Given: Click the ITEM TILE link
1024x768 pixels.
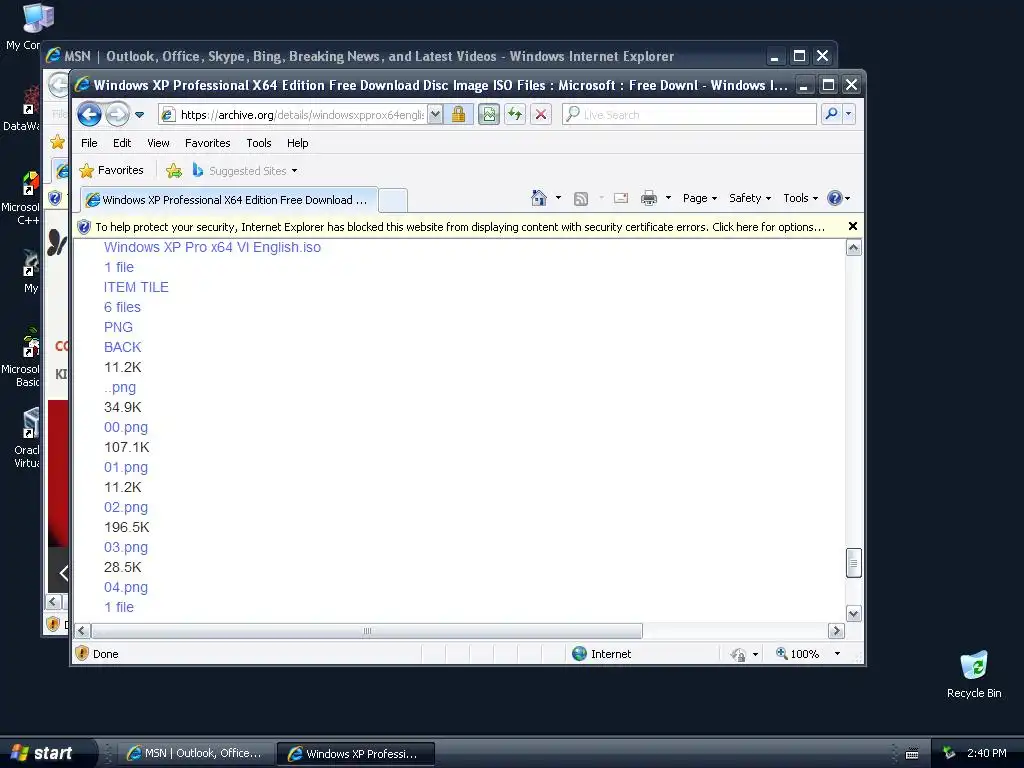Looking at the screenshot, I should (136, 287).
